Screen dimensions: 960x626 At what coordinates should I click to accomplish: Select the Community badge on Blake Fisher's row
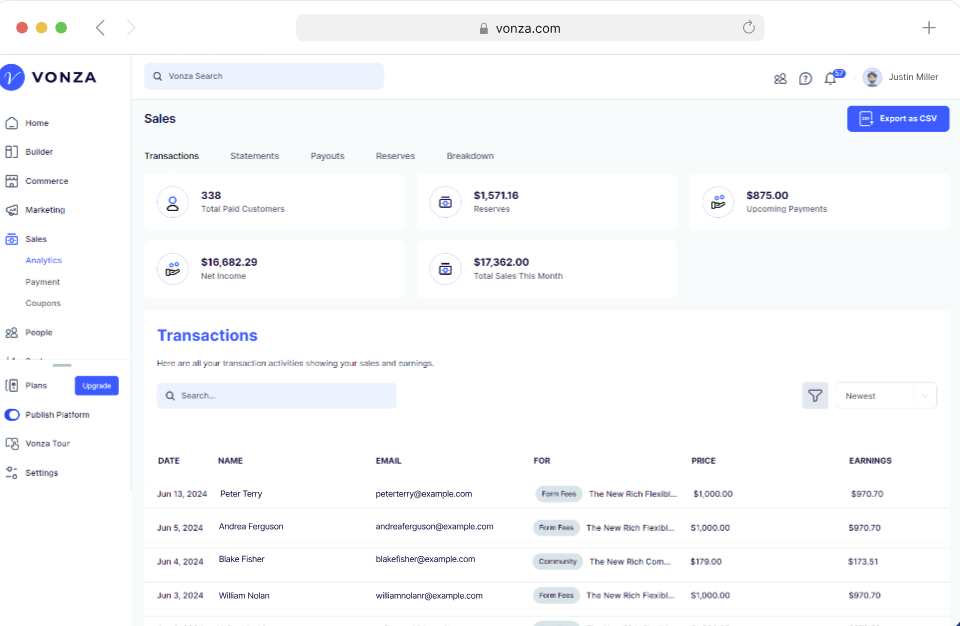point(557,561)
